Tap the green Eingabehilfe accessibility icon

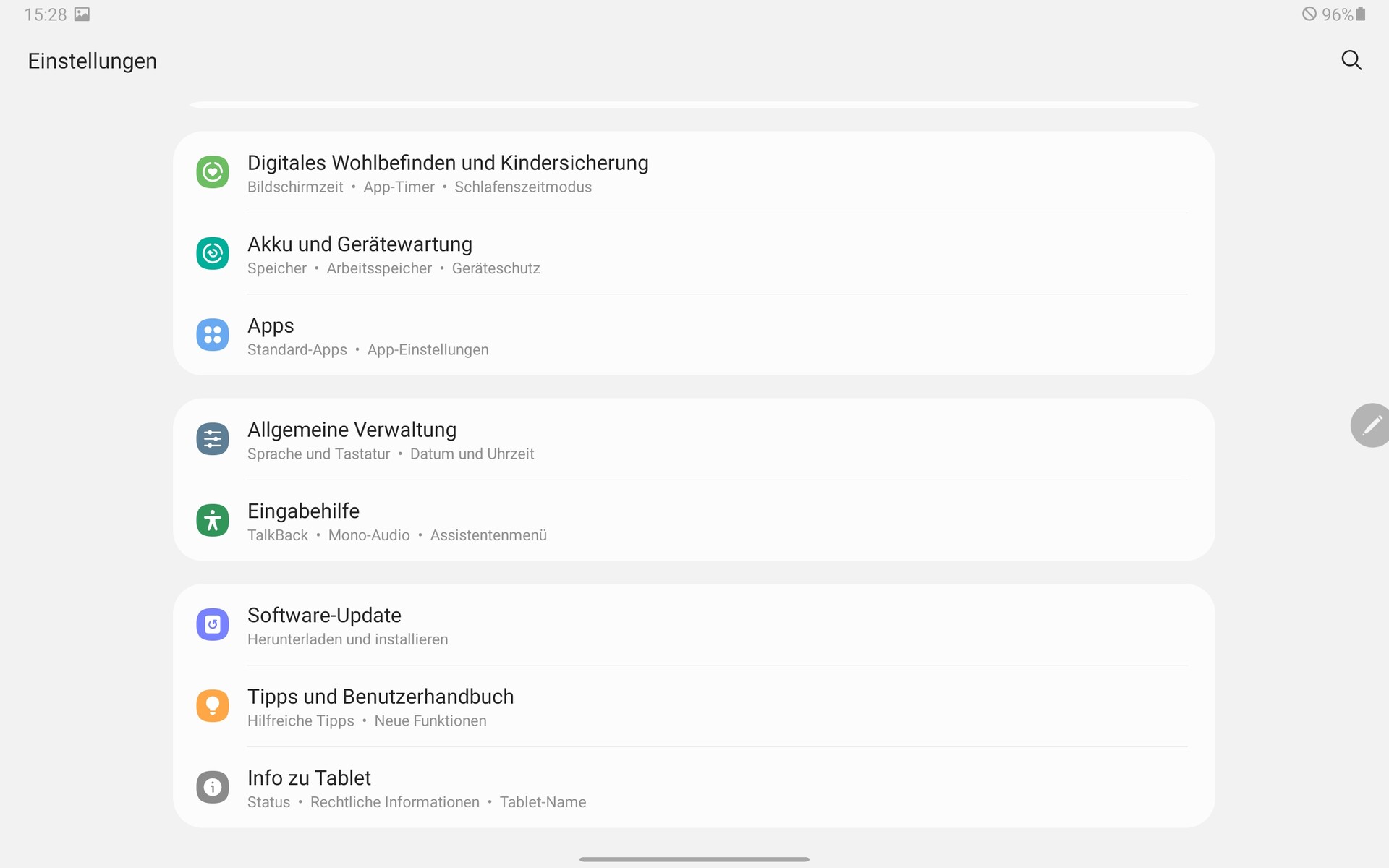point(213,520)
